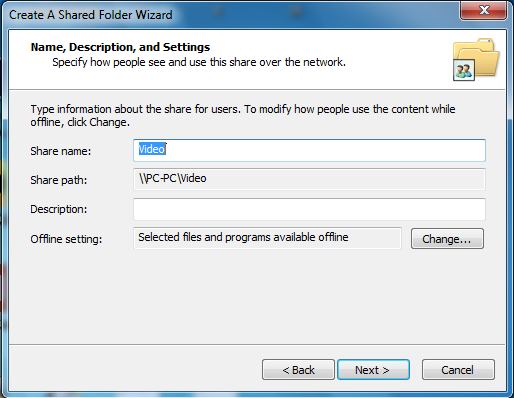Cancel the shared folder wizard
This screenshot has width=514, height=398.
[458, 370]
